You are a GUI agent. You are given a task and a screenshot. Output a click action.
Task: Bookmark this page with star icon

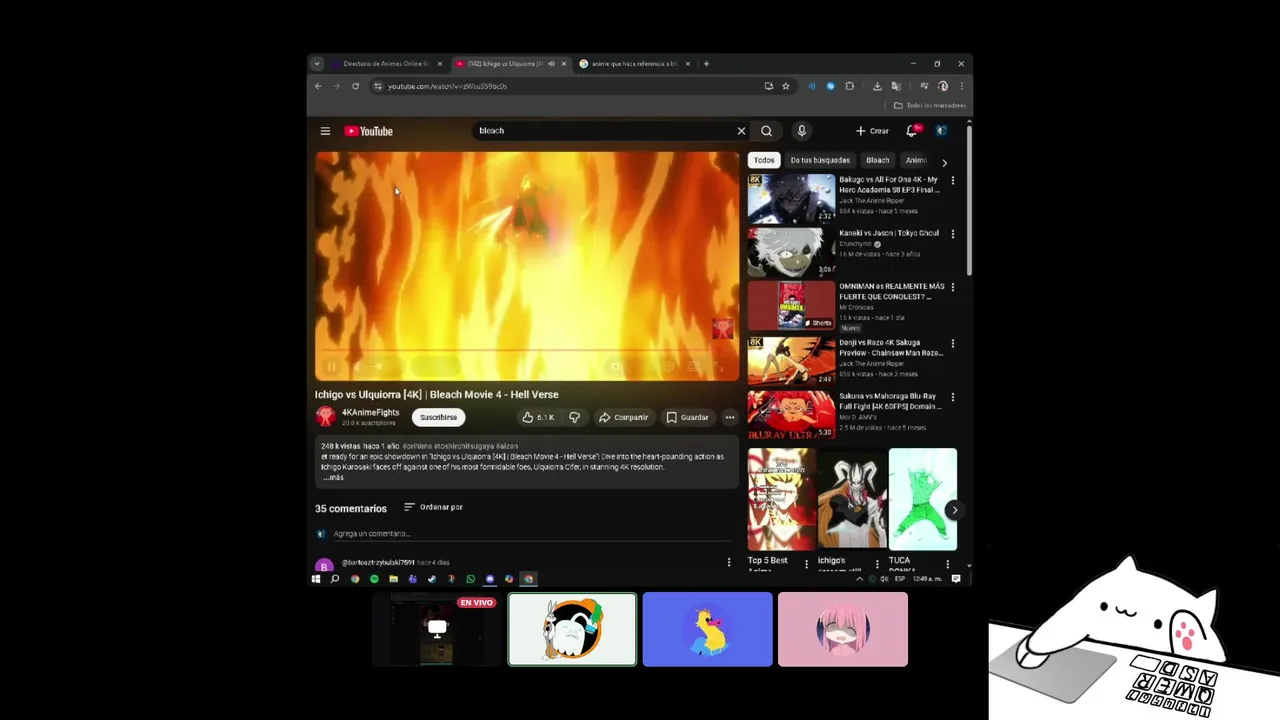coord(786,86)
